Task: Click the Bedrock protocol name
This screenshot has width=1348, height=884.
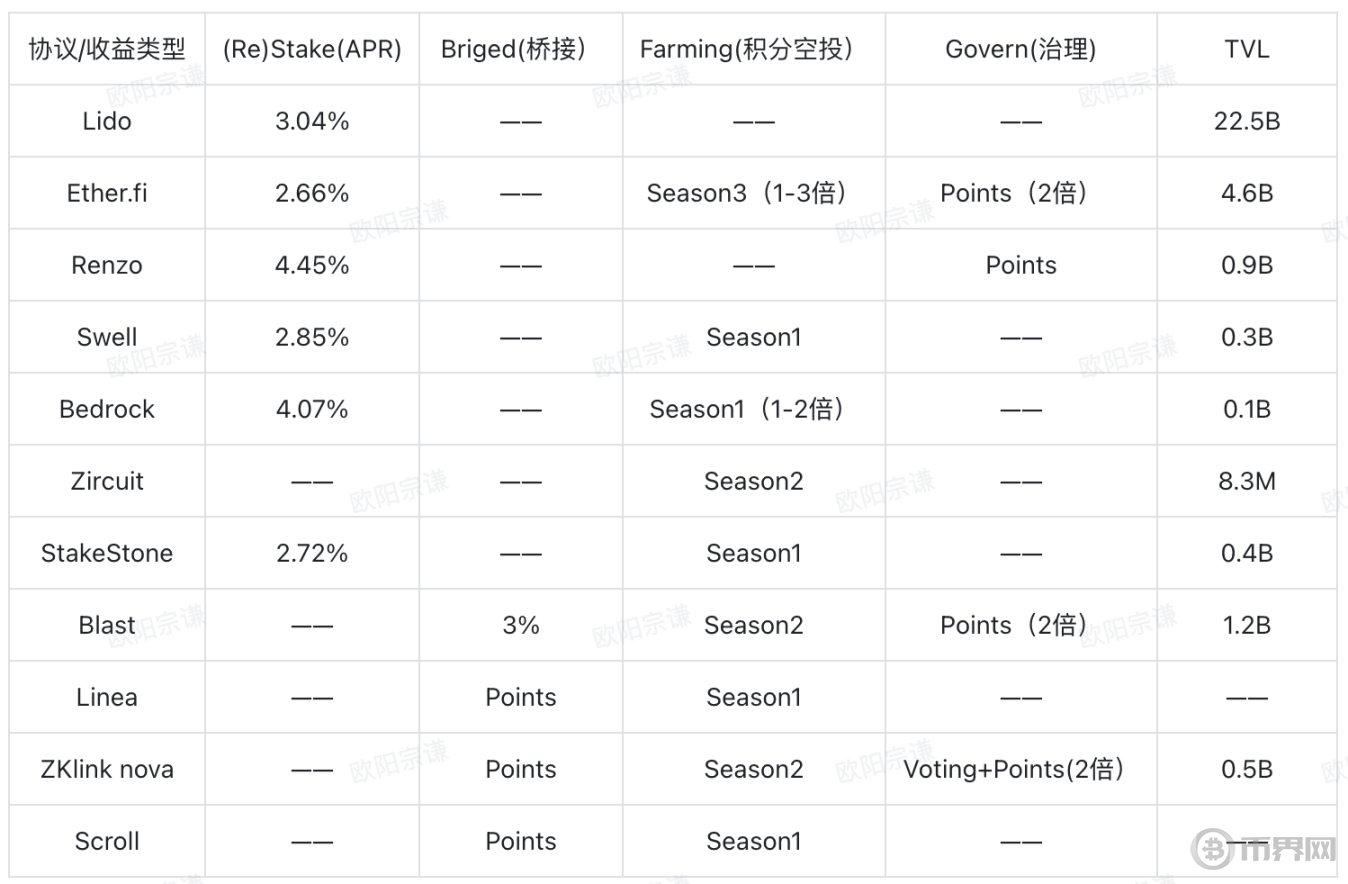Action: [x=107, y=409]
